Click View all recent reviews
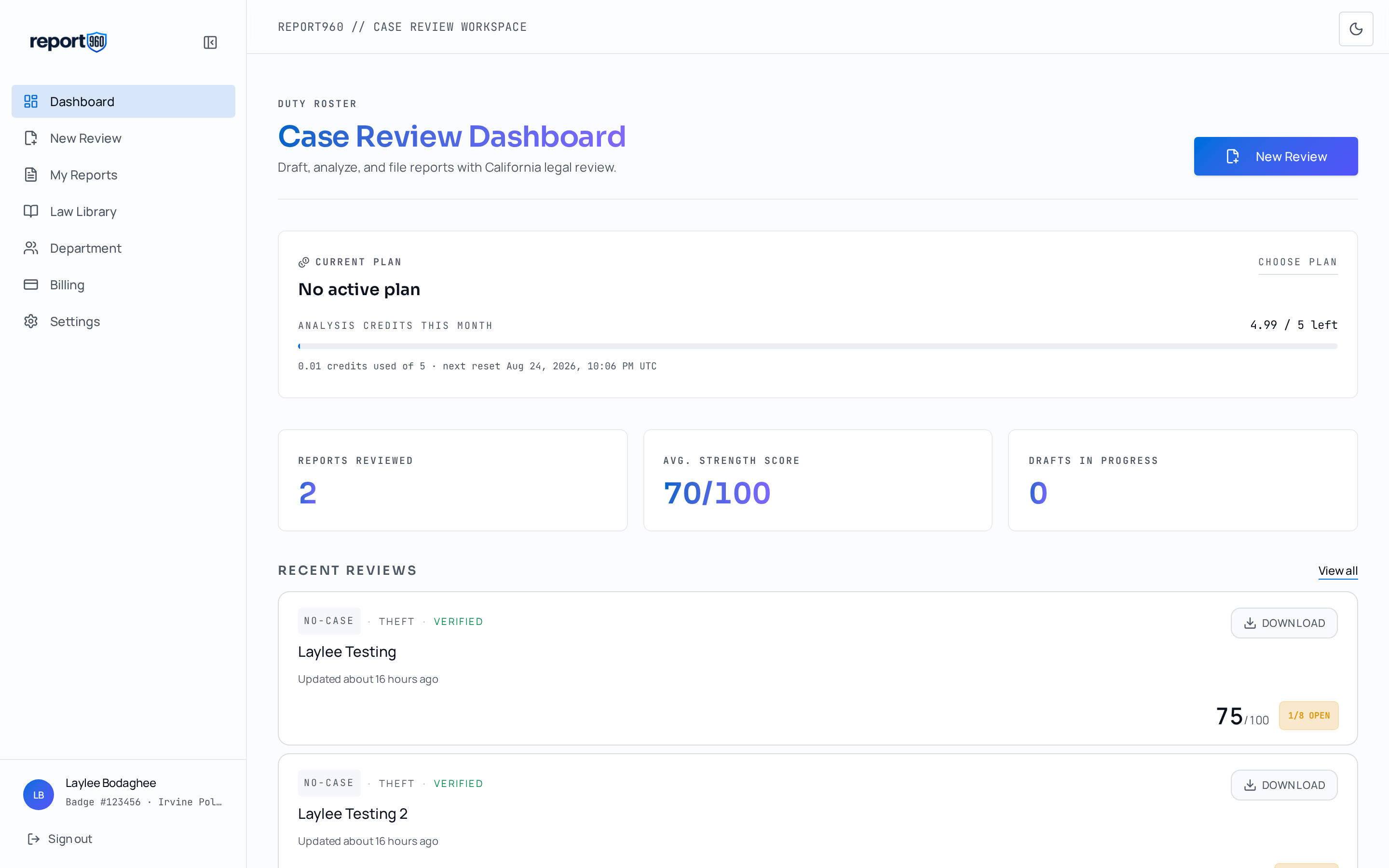The height and width of the screenshot is (868, 1389). (x=1338, y=570)
